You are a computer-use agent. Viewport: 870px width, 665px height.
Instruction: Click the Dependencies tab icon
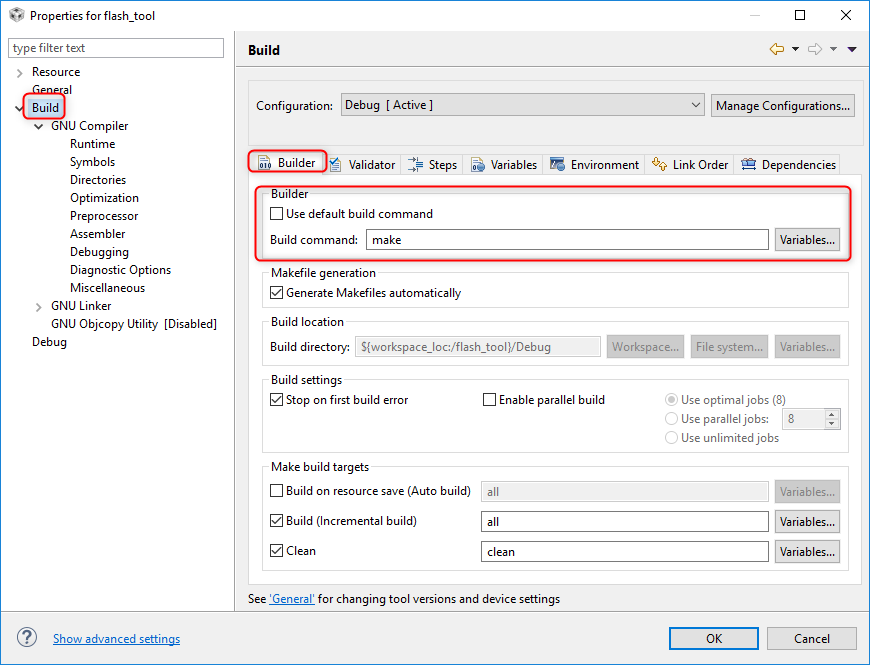(748, 164)
